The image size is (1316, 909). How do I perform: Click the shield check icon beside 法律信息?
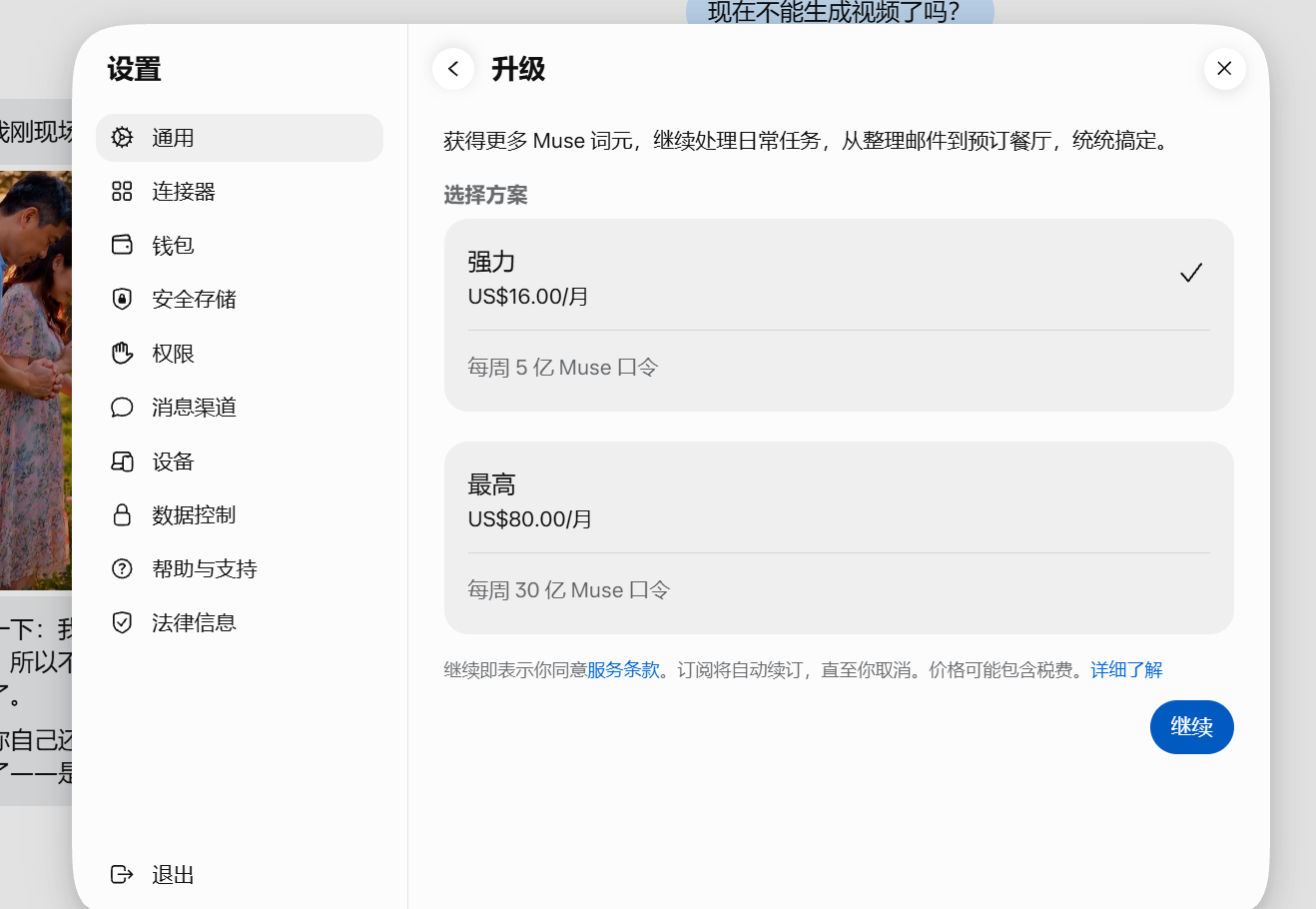(122, 622)
